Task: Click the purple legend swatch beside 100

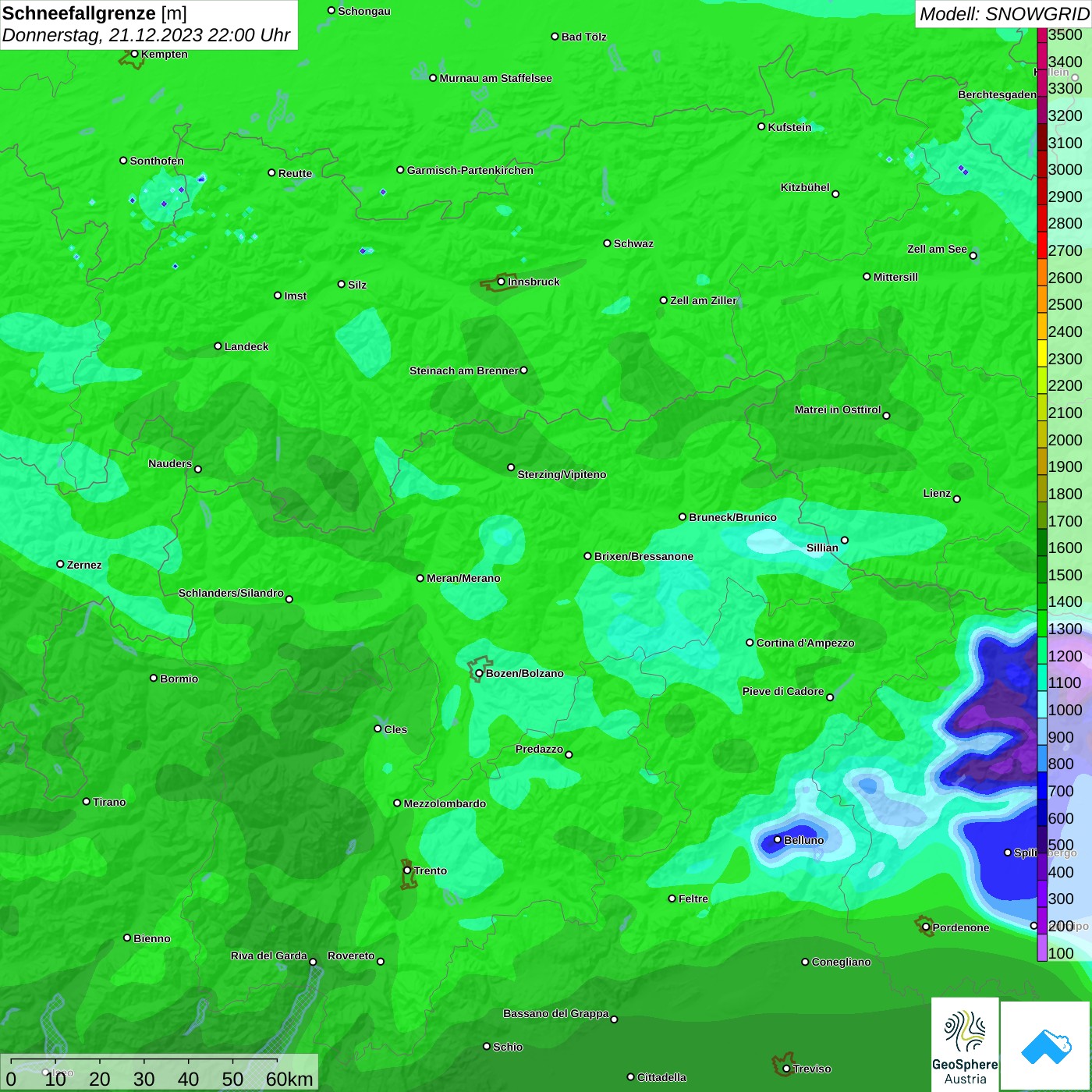Action: click(x=1042, y=948)
